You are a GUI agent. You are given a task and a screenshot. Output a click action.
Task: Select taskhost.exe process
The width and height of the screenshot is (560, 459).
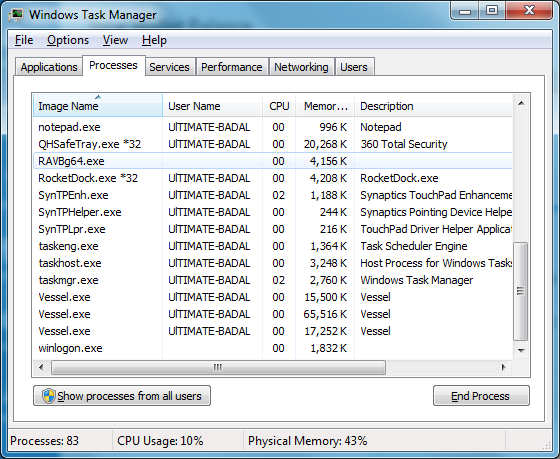(x=272, y=263)
